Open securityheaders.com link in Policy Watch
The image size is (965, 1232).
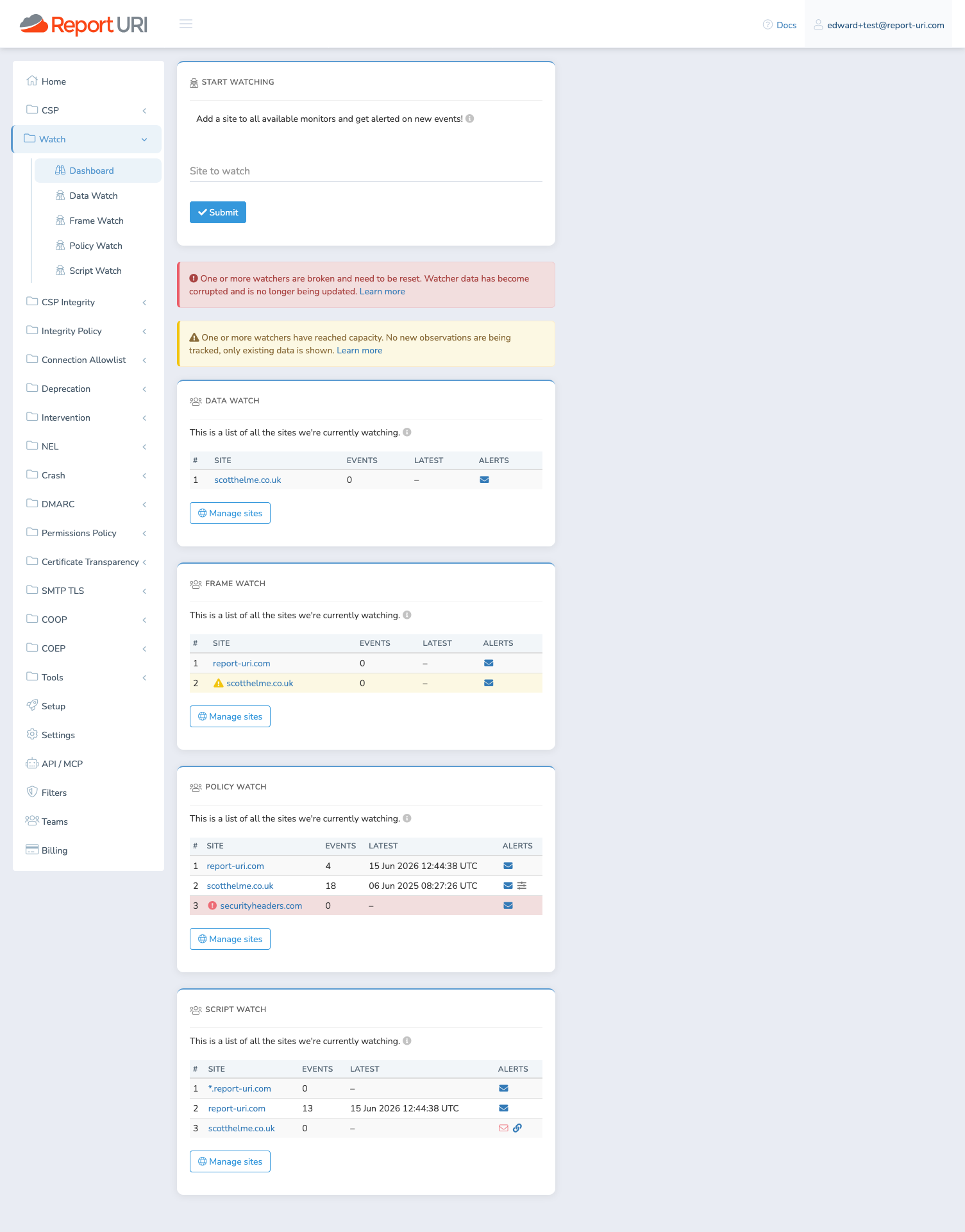[261, 906]
